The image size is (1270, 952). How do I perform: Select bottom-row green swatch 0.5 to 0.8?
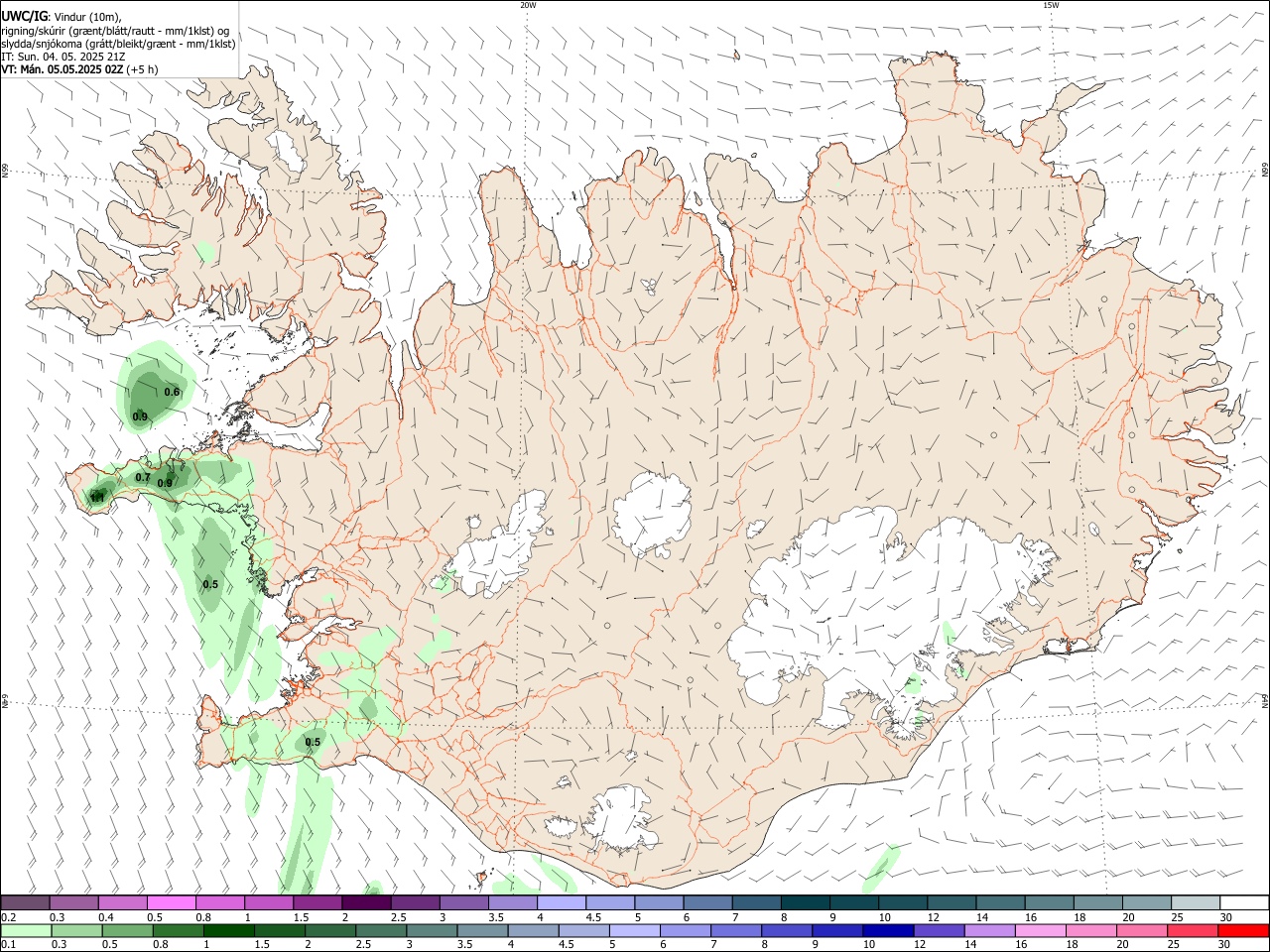pos(127,930)
